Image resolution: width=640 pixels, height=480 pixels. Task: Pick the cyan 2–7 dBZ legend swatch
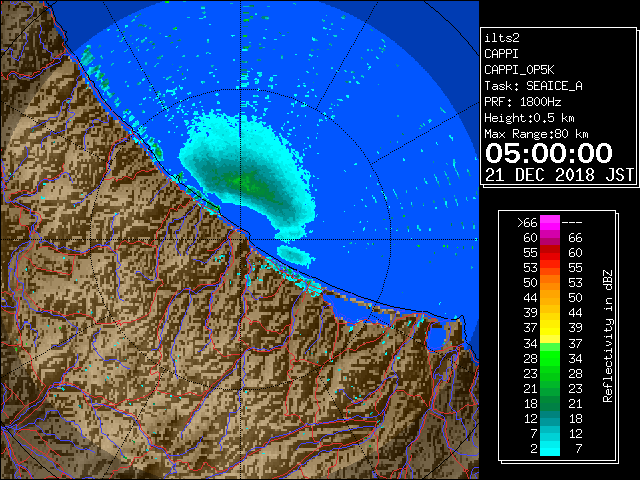550,448
